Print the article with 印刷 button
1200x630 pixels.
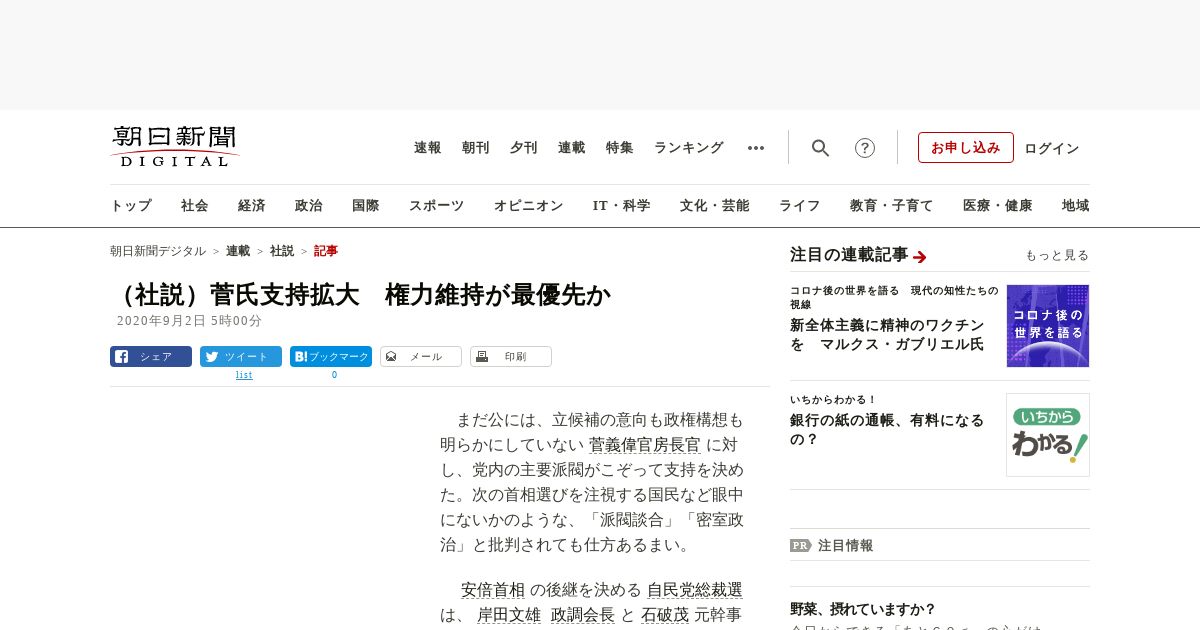click(x=511, y=356)
